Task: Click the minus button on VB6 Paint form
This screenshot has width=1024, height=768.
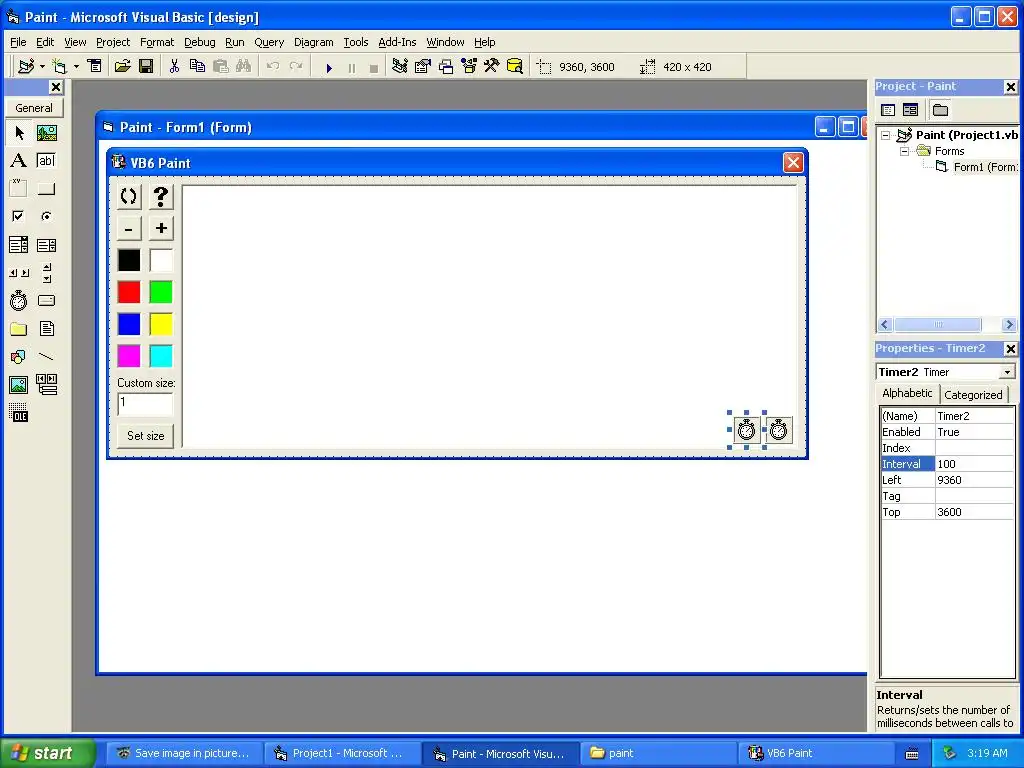Action: pyautogui.click(x=129, y=229)
